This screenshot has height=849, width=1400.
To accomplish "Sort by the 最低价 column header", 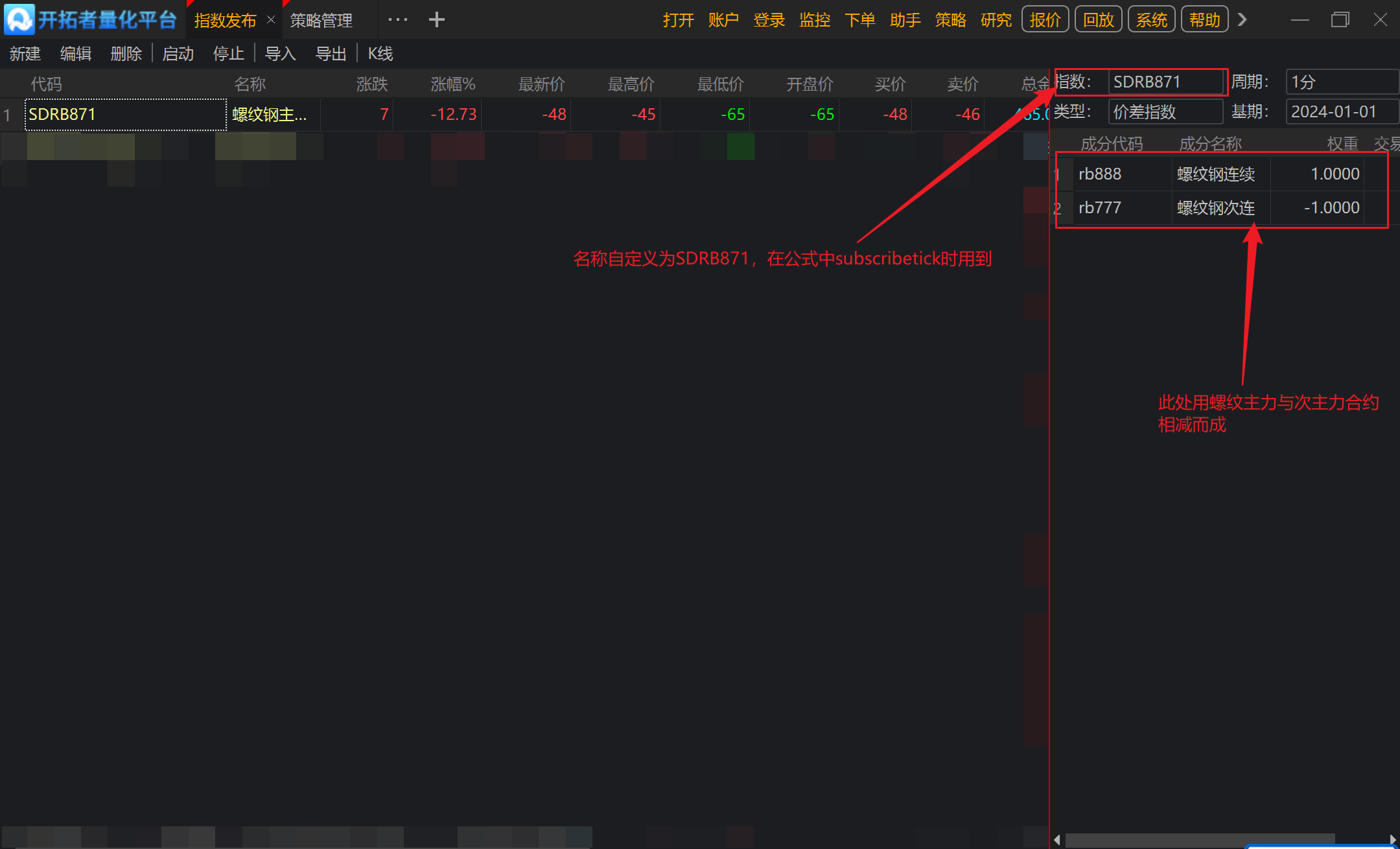I will (x=721, y=84).
